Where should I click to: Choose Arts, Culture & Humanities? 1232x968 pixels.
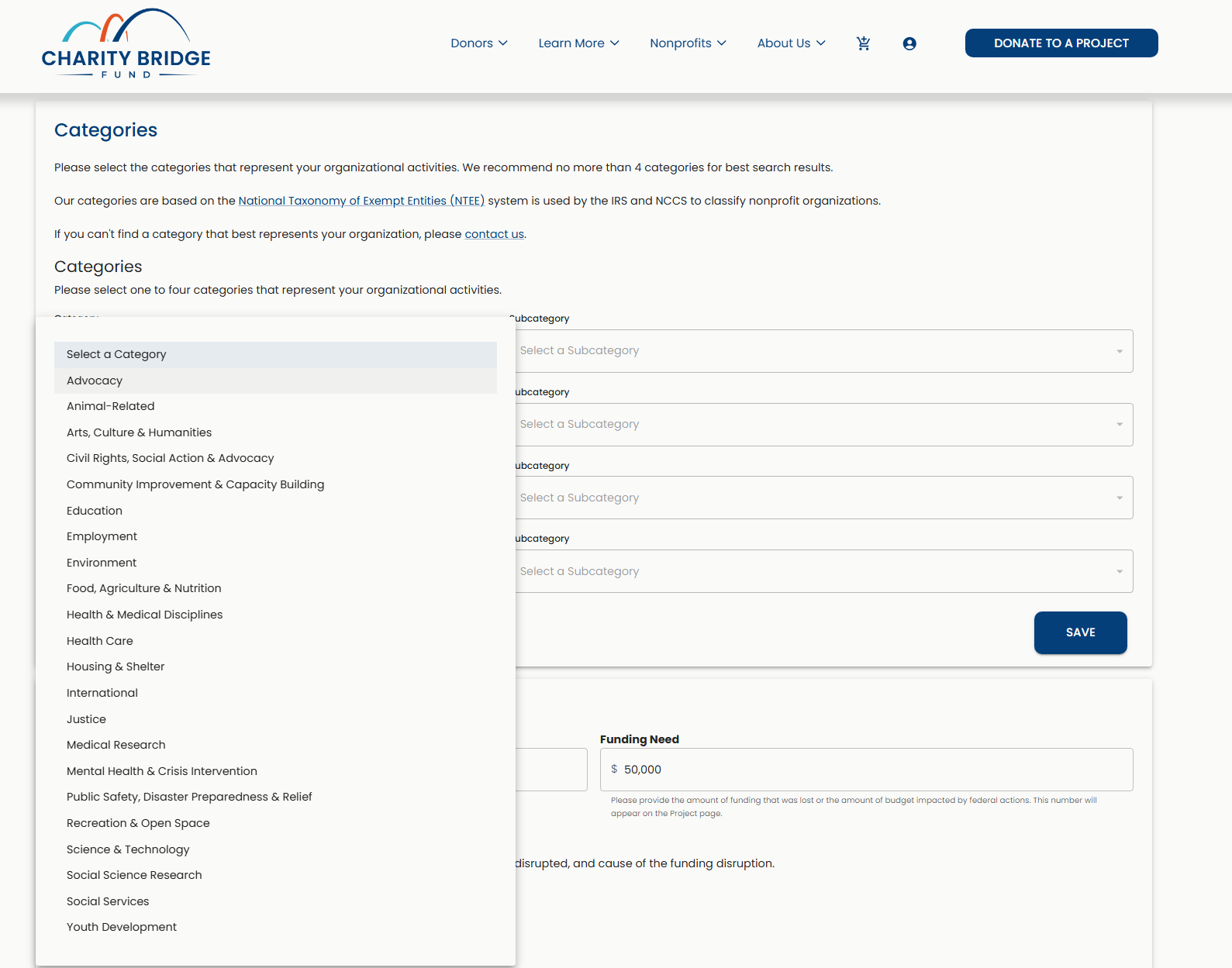(x=275, y=432)
